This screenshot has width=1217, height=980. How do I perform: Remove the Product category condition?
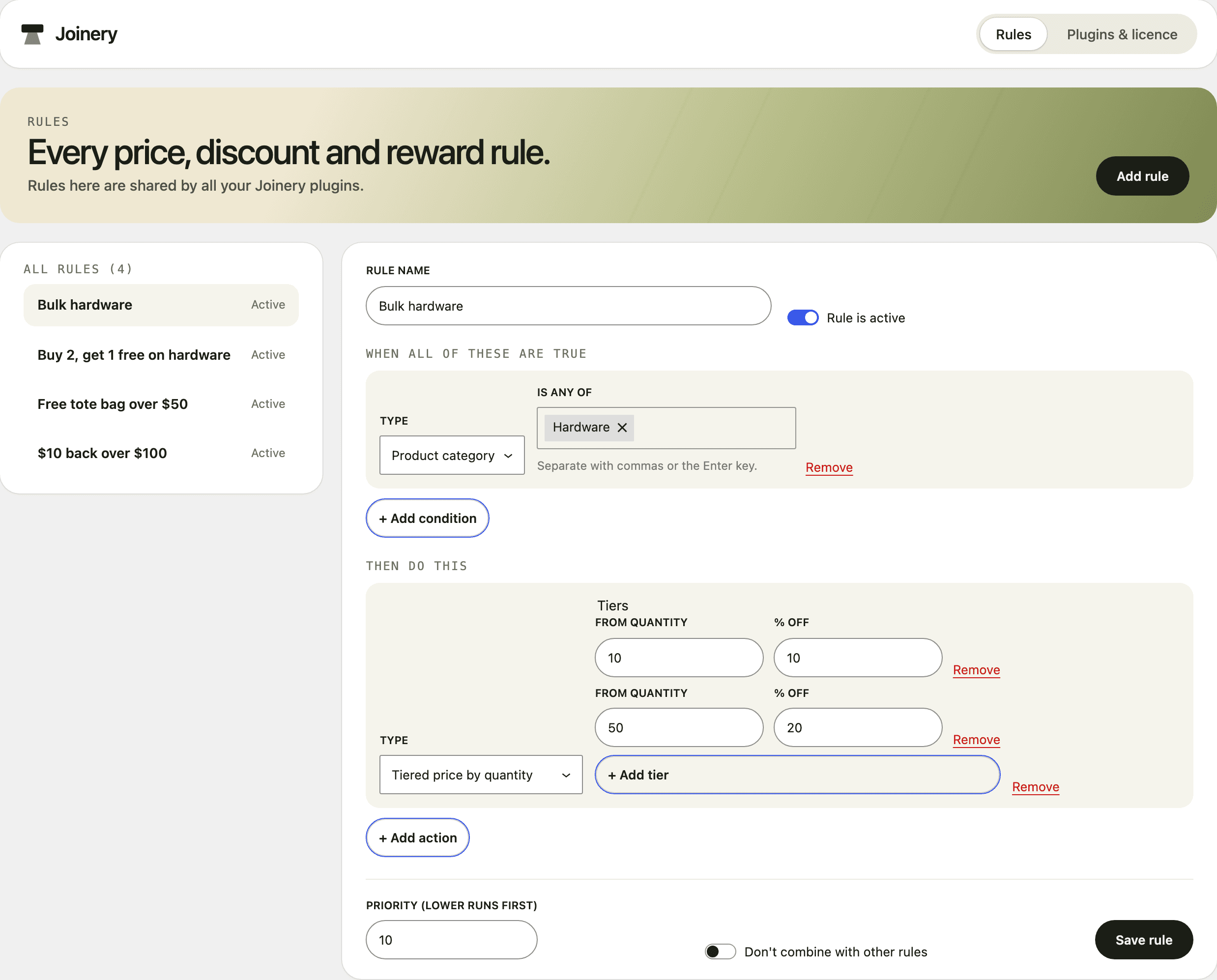coord(829,467)
